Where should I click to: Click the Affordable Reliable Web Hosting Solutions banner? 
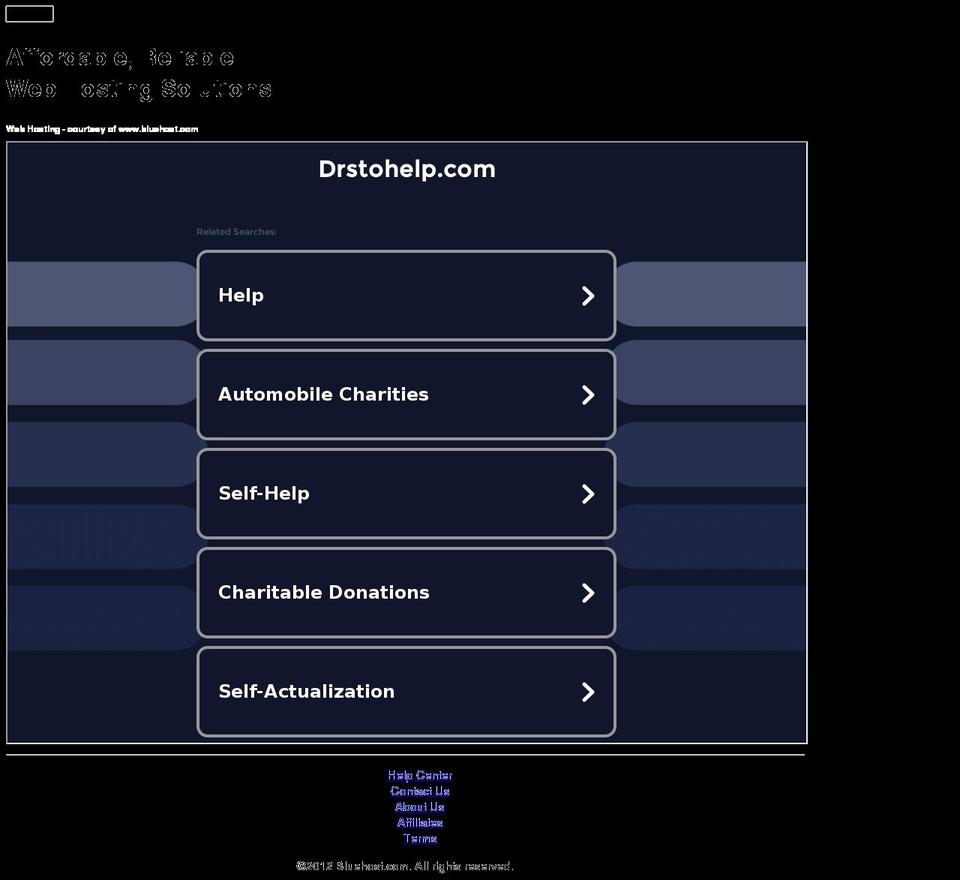pyautogui.click(x=138, y=73)
